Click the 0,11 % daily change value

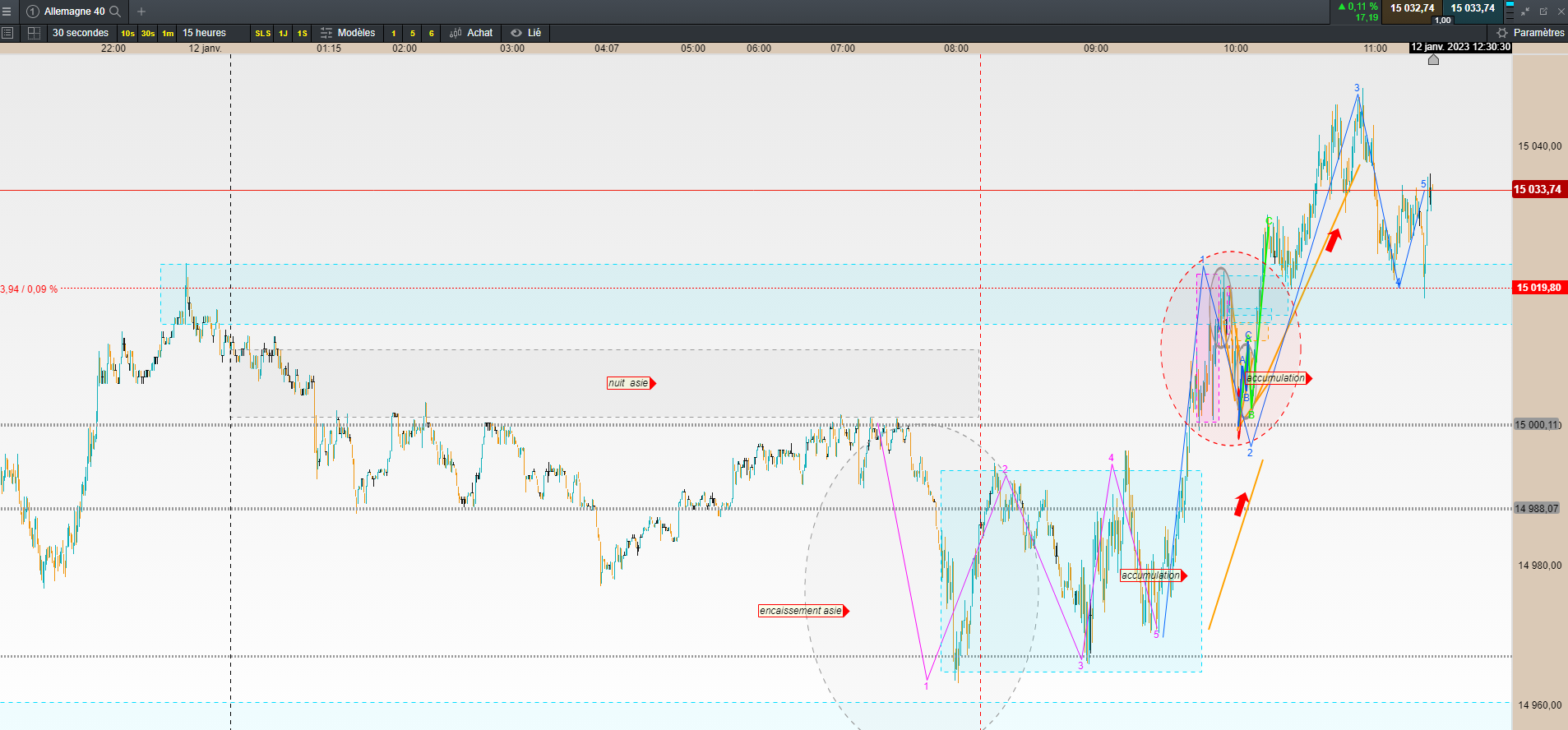click(1362, 7)
